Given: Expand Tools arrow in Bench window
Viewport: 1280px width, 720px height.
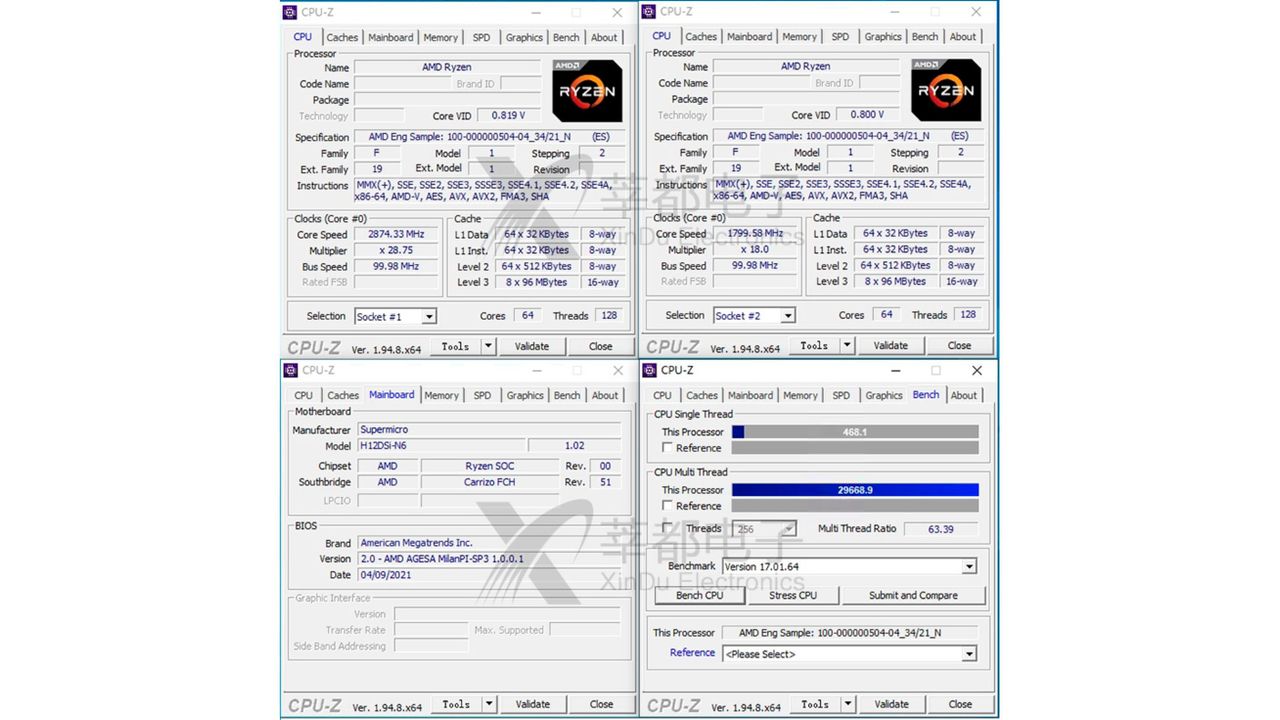Looking at the screenshot, I should (848, 704).
